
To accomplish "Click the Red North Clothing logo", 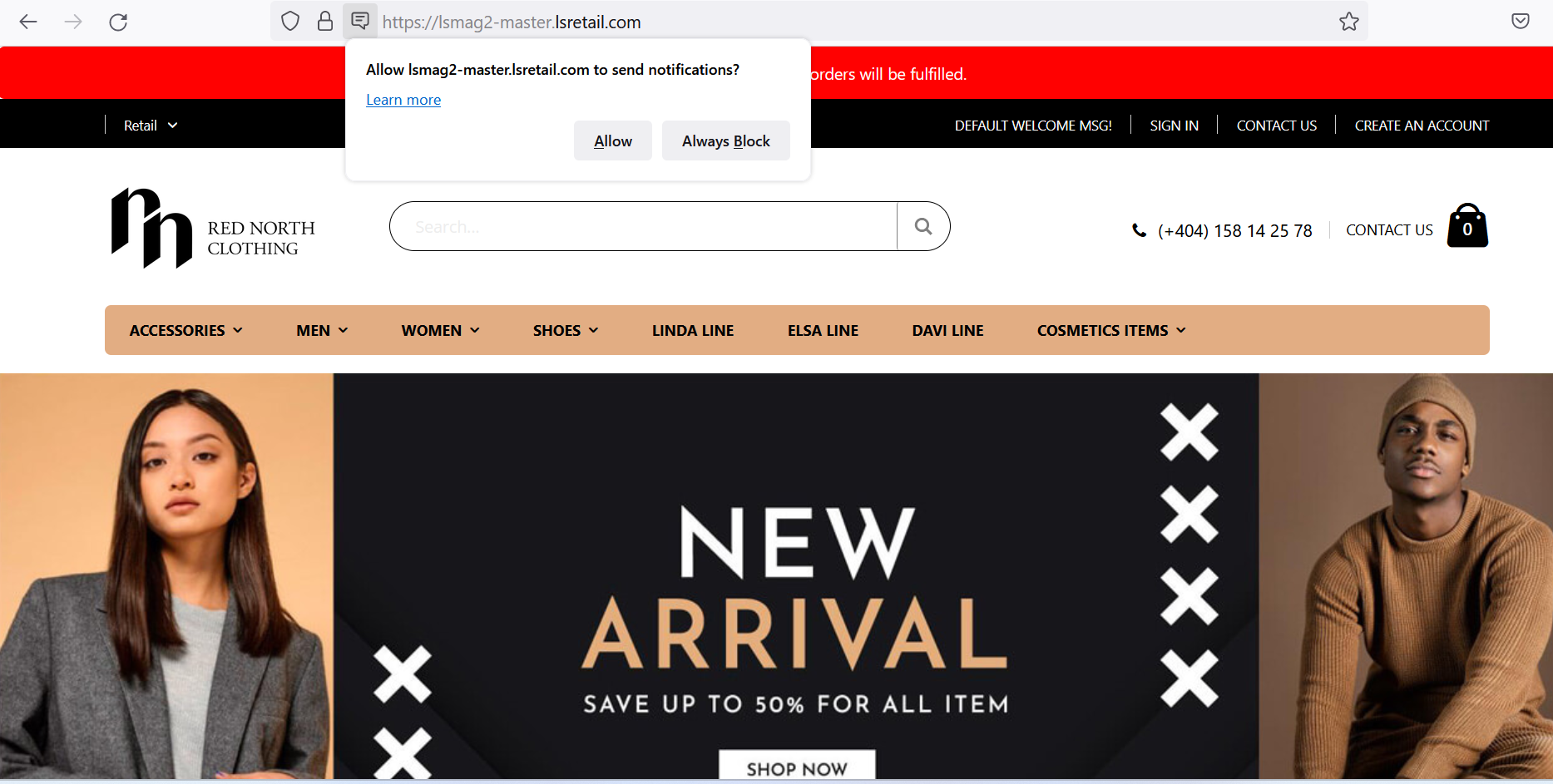I will click(213, 229).
